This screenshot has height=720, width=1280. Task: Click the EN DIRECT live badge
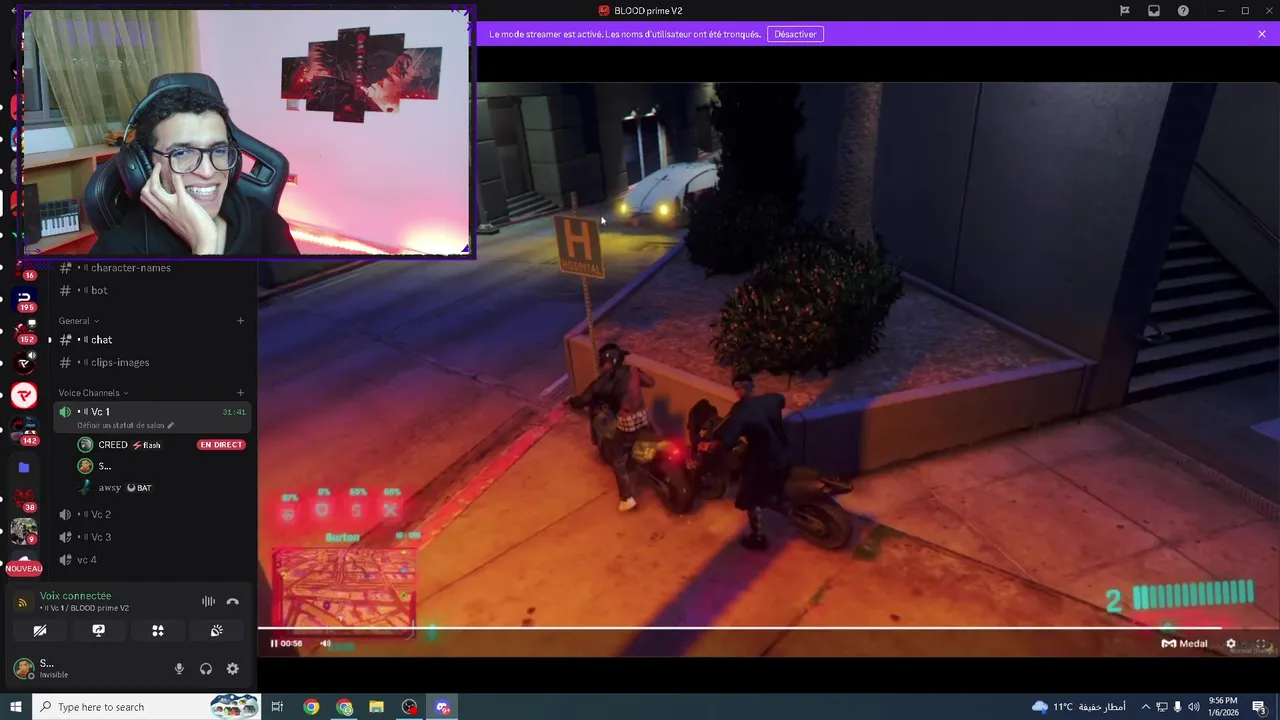coord(221,445)
